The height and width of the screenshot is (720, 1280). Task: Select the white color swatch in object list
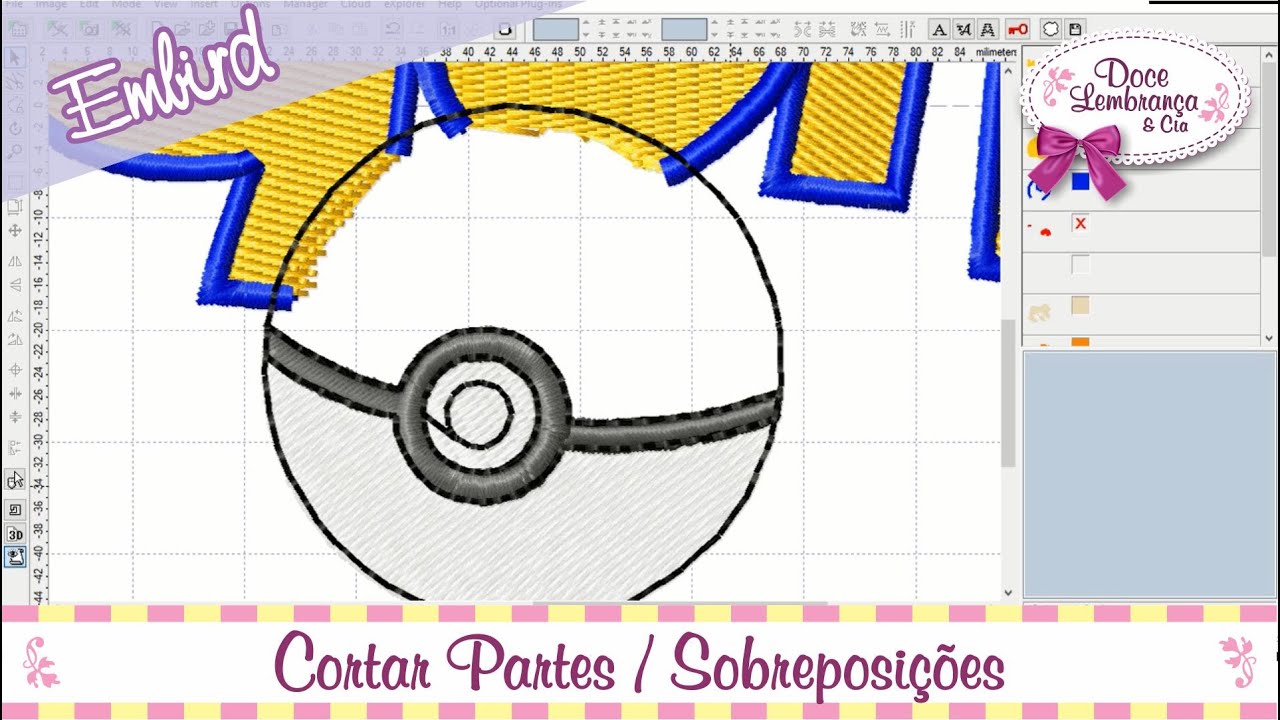coord(1080,265)
